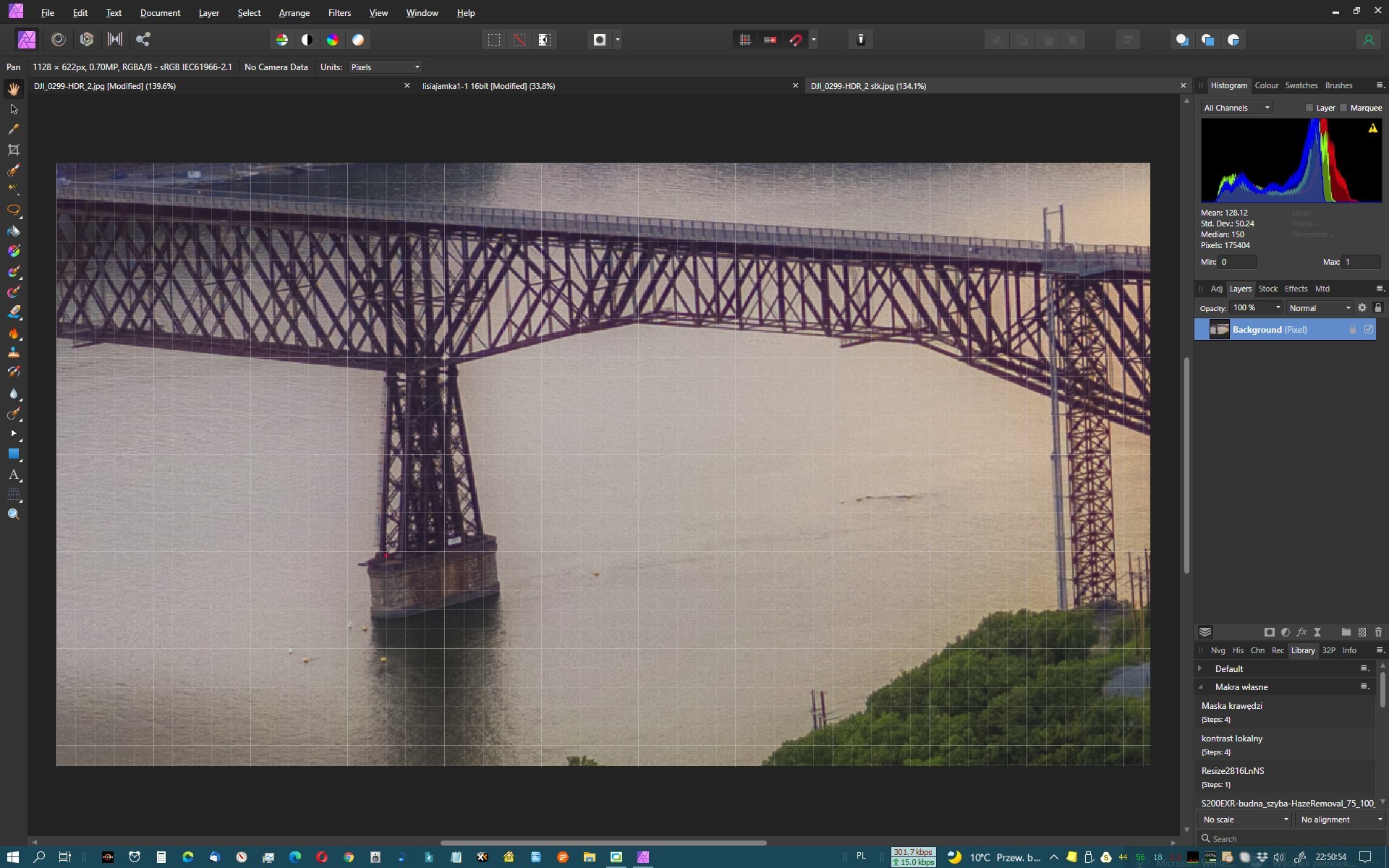
Task: Open the layer effects fx icon
Action: [x=1301, y=632]
